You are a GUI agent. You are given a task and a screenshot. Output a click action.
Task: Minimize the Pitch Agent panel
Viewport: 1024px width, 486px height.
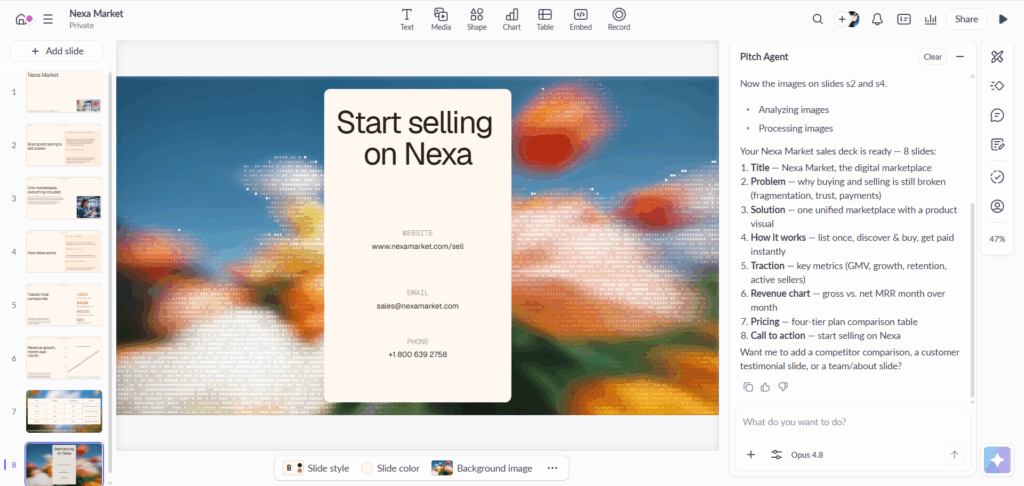pyautogui.click(x=960, y=57)
